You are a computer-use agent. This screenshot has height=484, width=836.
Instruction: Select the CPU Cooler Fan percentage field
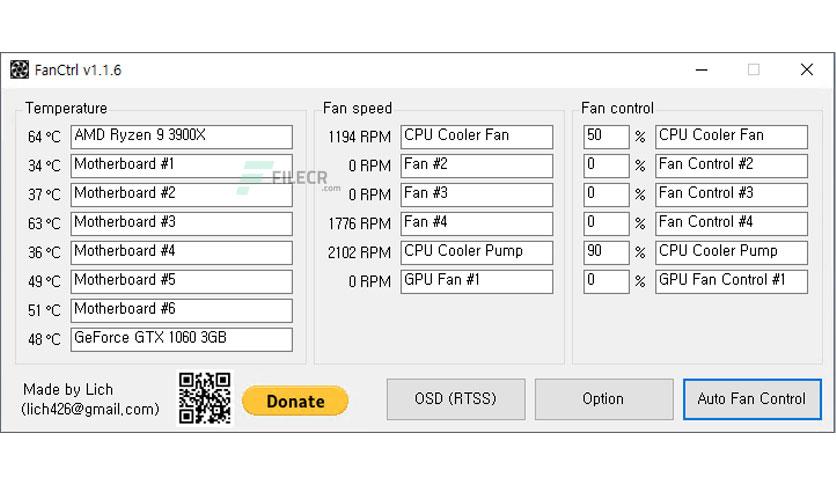click(606, 137)
